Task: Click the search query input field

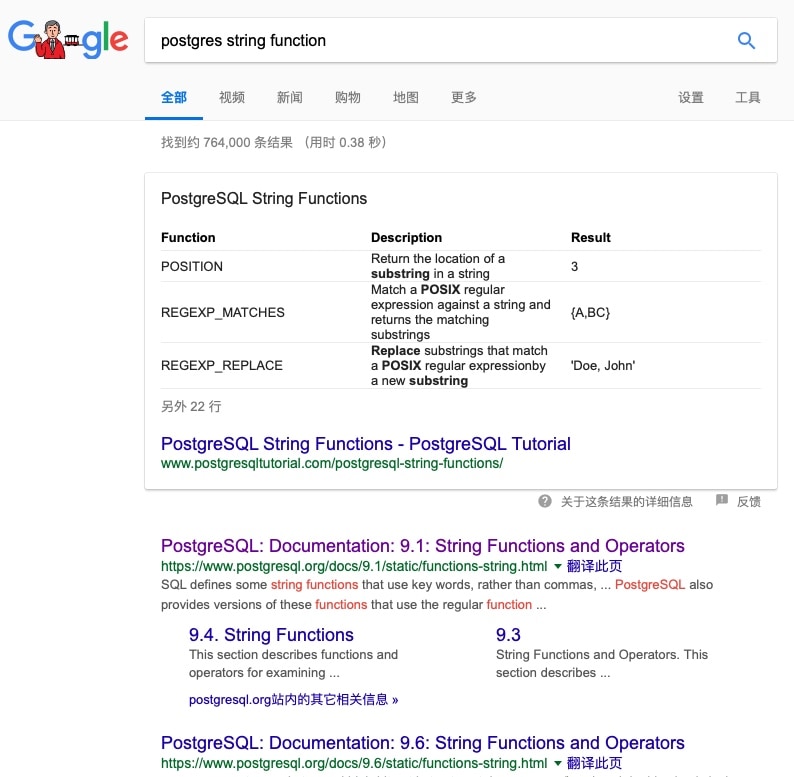Action: [430, 41]
